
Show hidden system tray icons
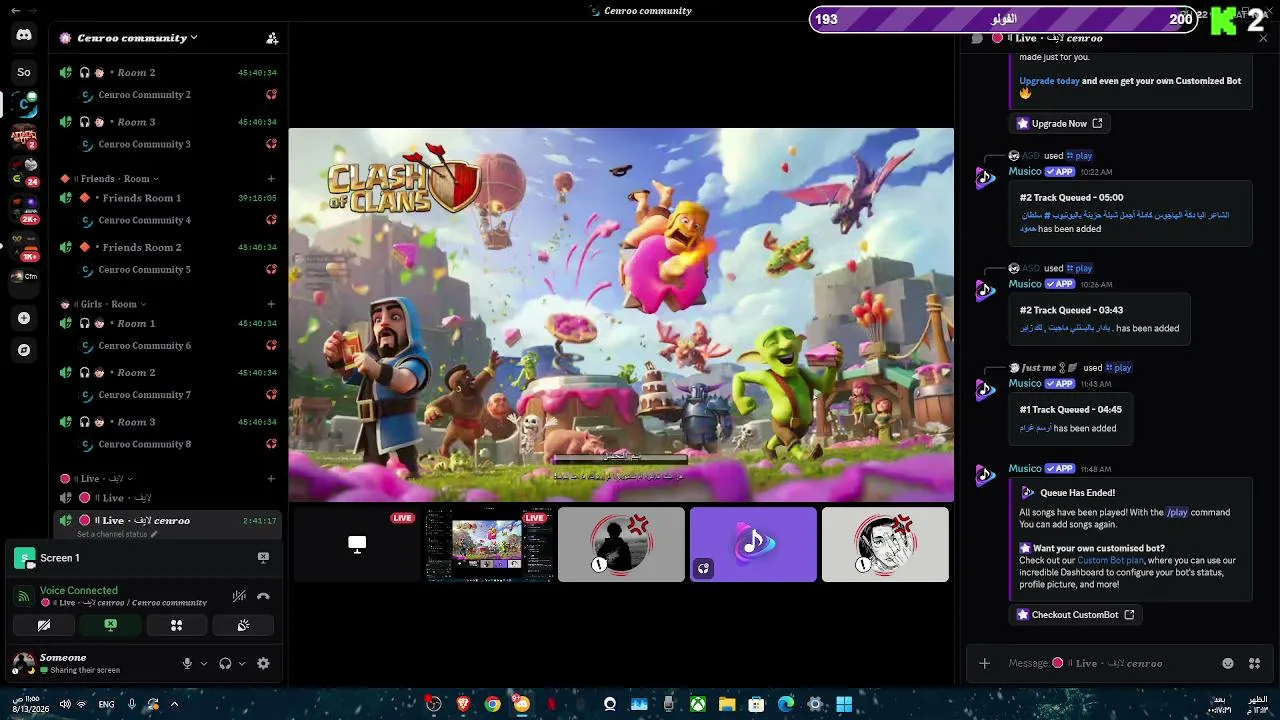174,704
